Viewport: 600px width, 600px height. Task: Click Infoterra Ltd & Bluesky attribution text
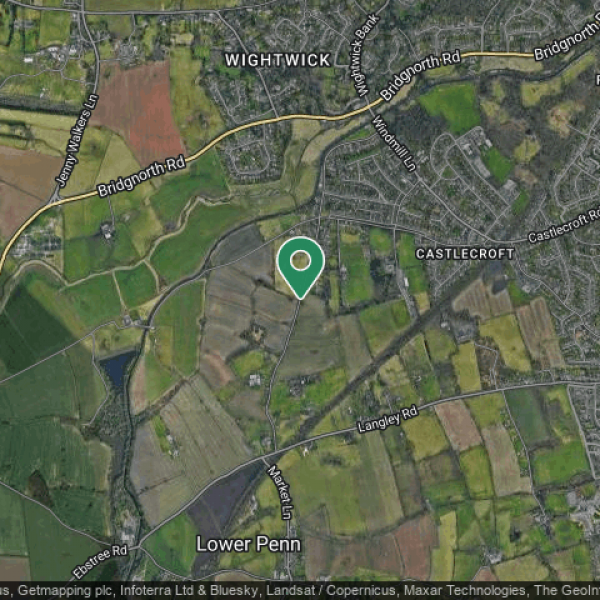190,590
